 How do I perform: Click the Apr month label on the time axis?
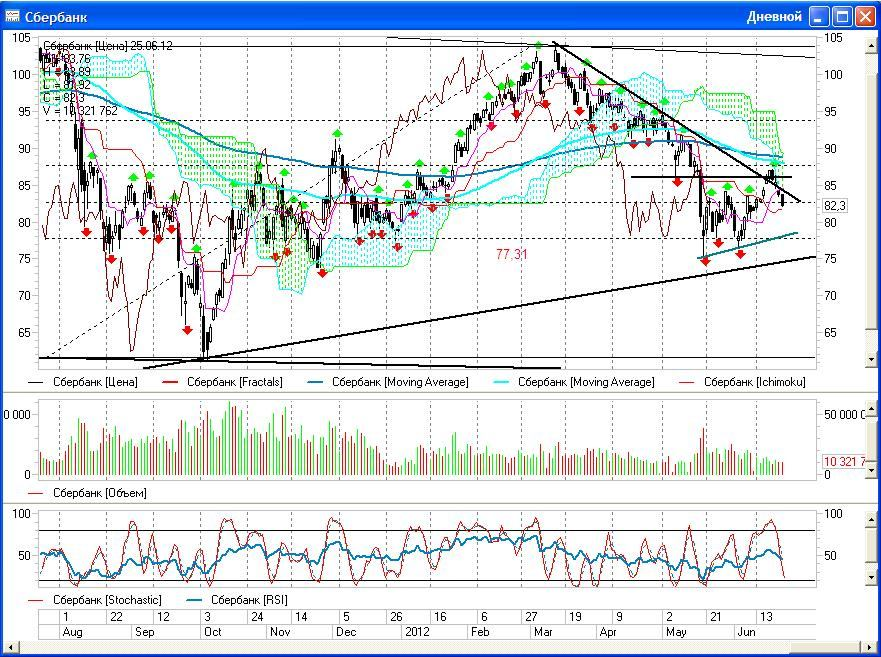click(608, 632)
